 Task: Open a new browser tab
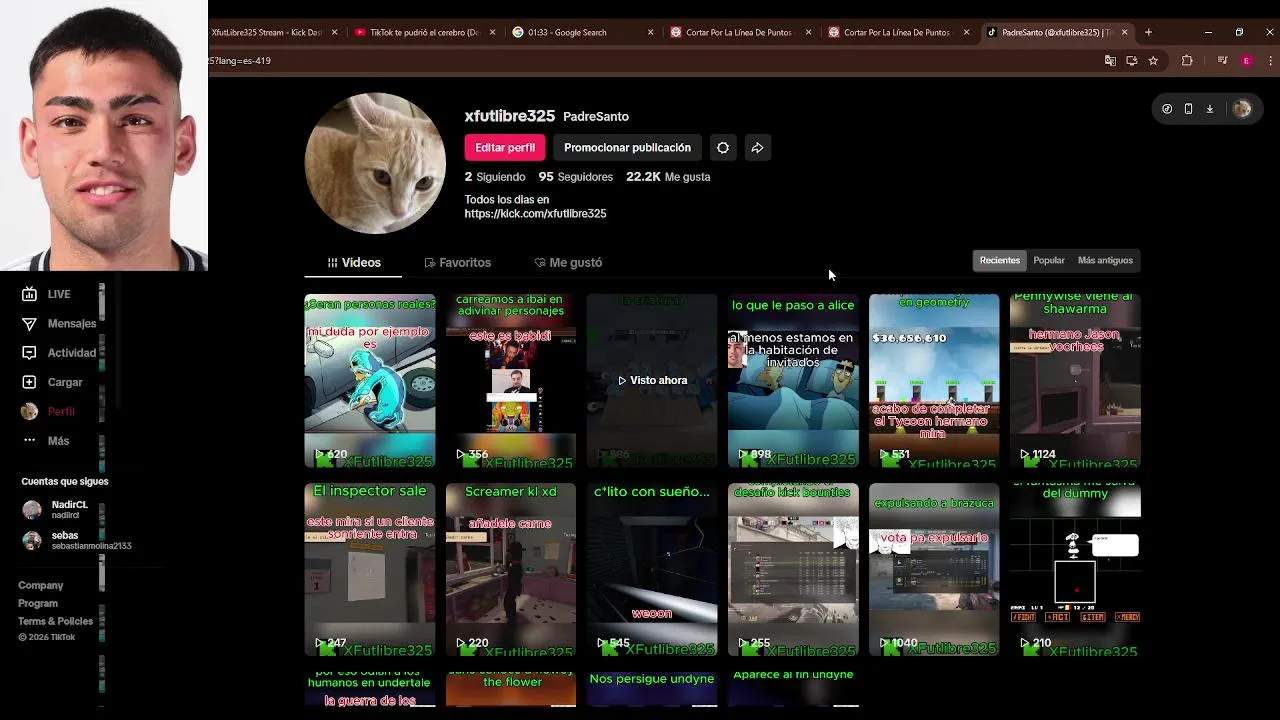click(1148, 32)
